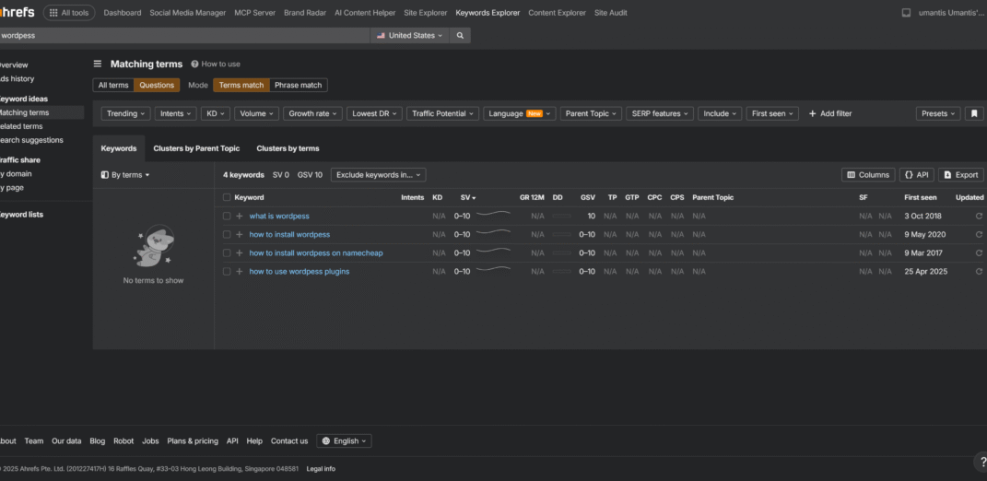Open the Columns settings button

tap(868, 175)
